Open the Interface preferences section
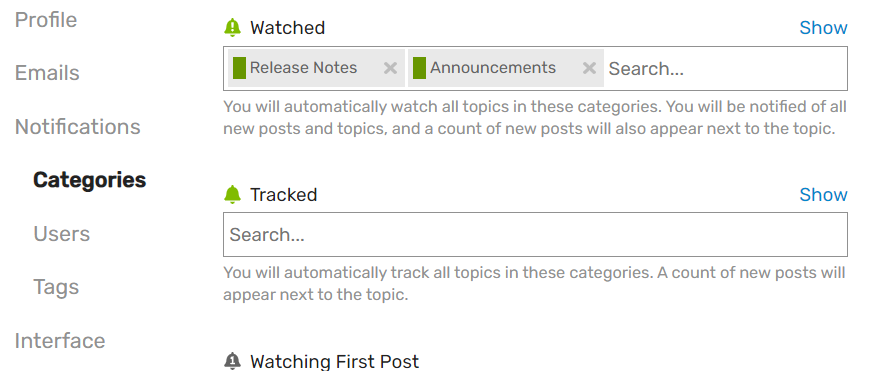The height and width of the screenshot is (371, 893). pyautogui.click(x=60, y=341)
